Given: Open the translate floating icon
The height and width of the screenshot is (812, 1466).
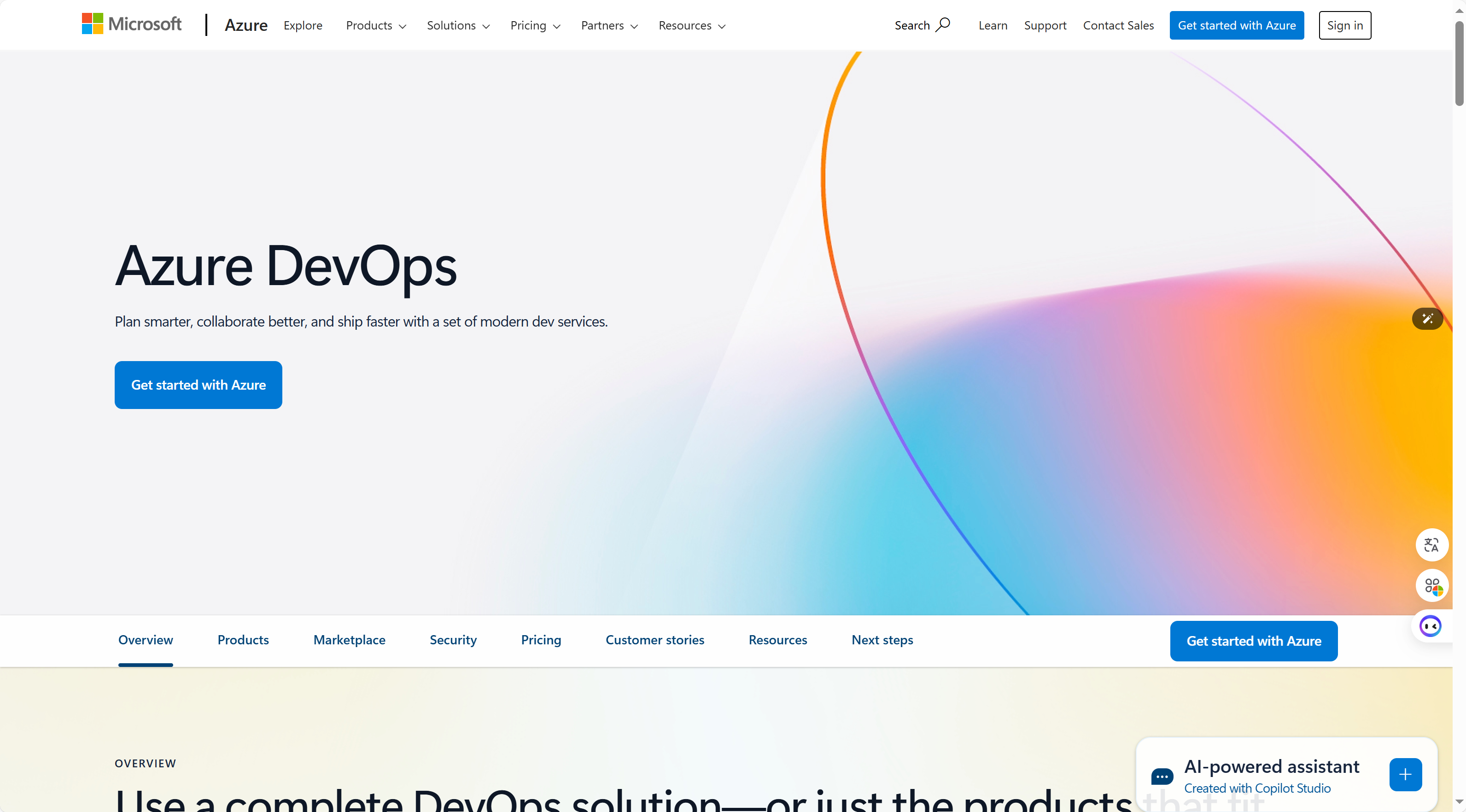Looking at the screenshot, I should click(1432, 545).
